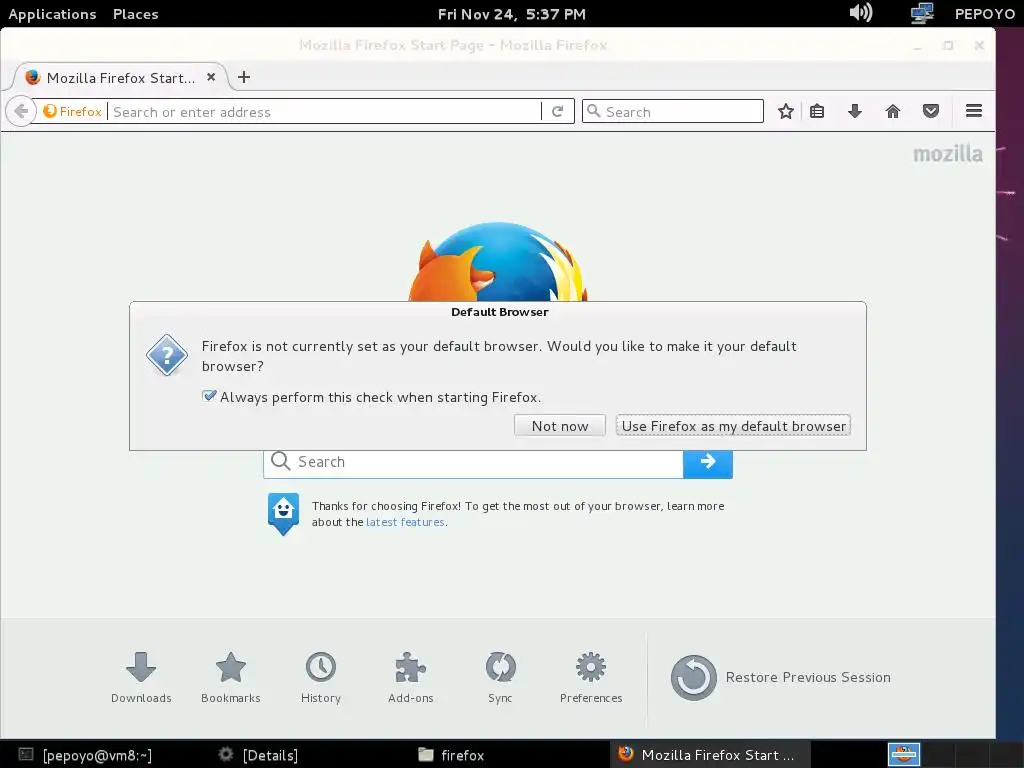Open the Places menu
The width and height of the screenshot is (1024, 768).
point(136,14)
